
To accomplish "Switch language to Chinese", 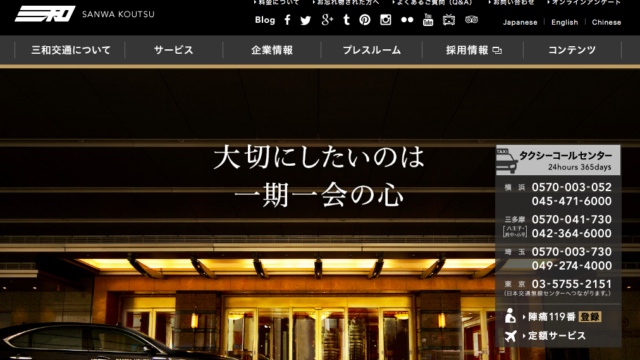I will pos(607,22).
